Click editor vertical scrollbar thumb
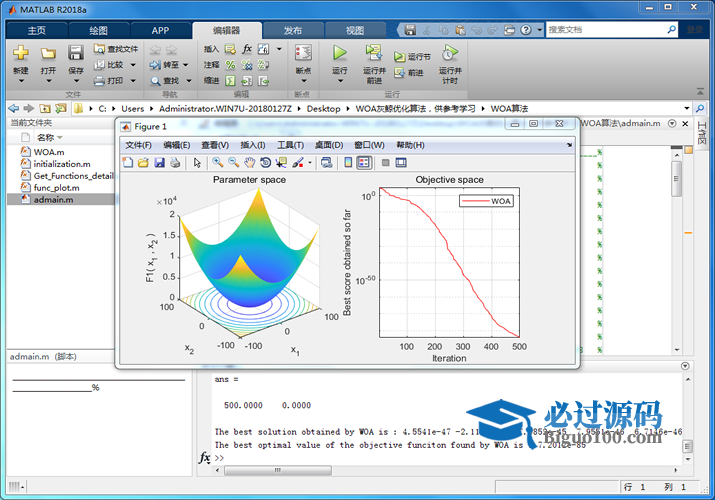The width and height of the screenshot is (715, 500). (677, 178)
